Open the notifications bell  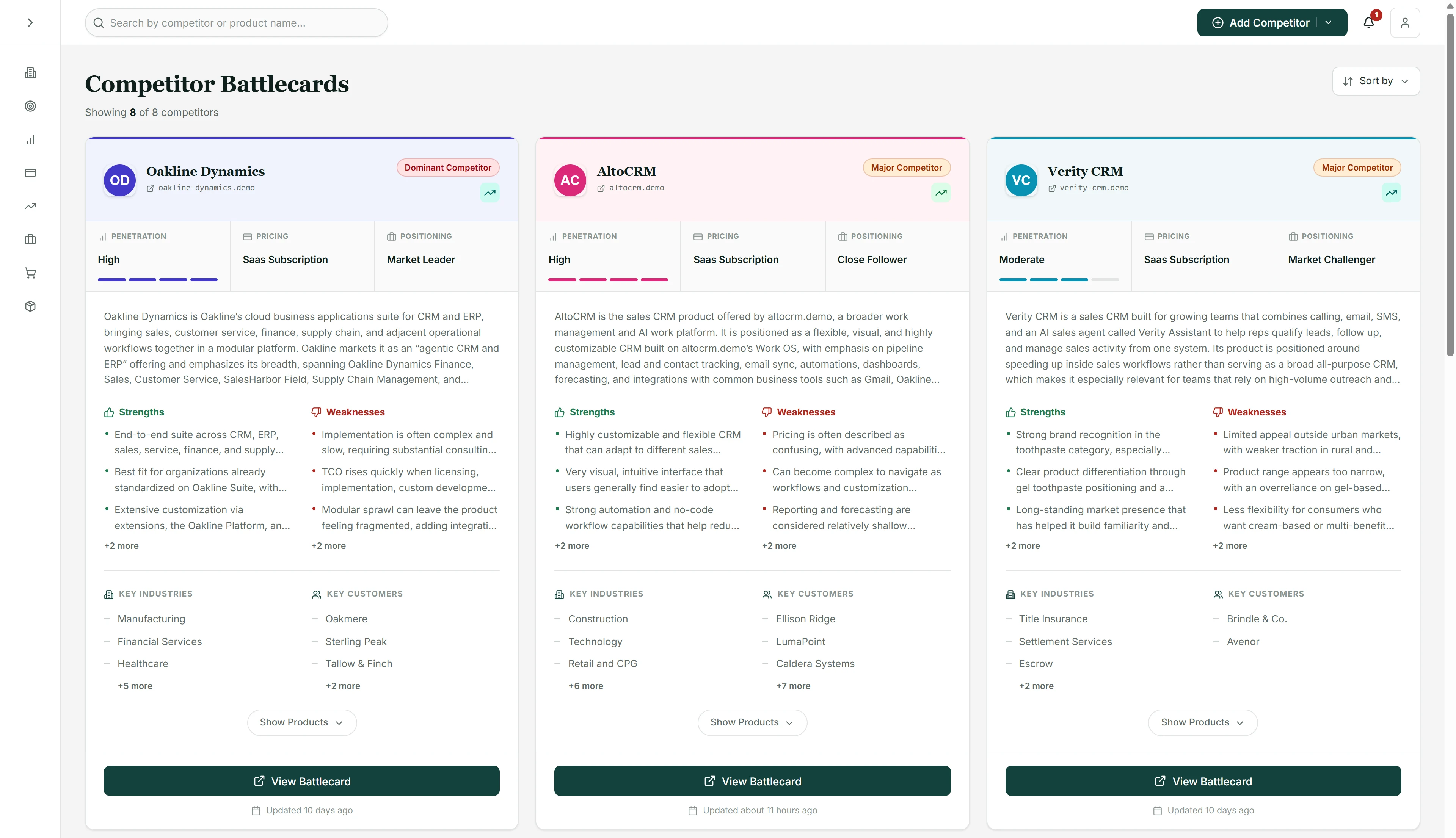pos(1368,22)
